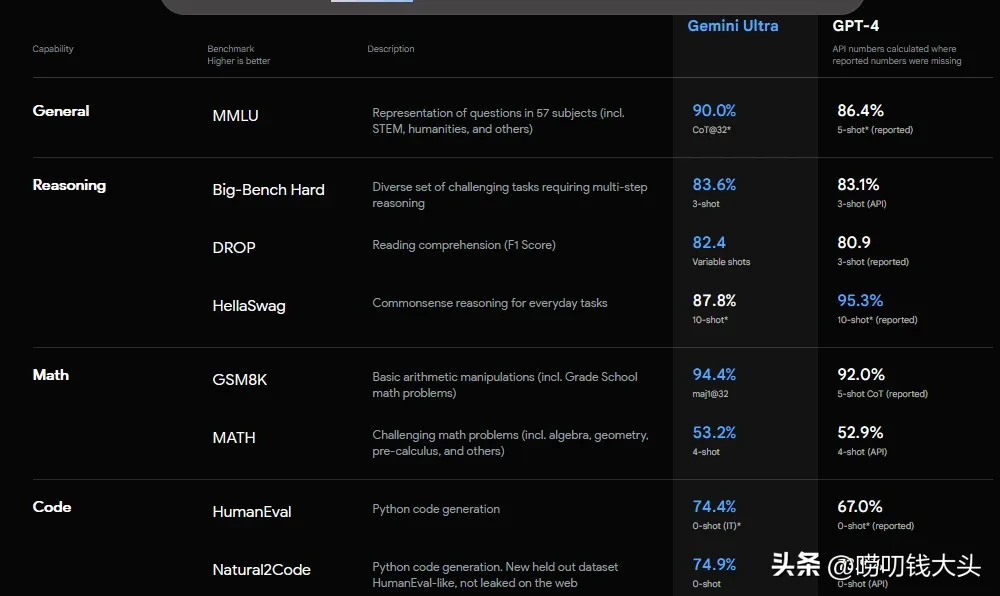The height and width of the screenshot is (596, 1000).
Task: Select the MMLU benchmark name
Action: click(x=235, y=116)
